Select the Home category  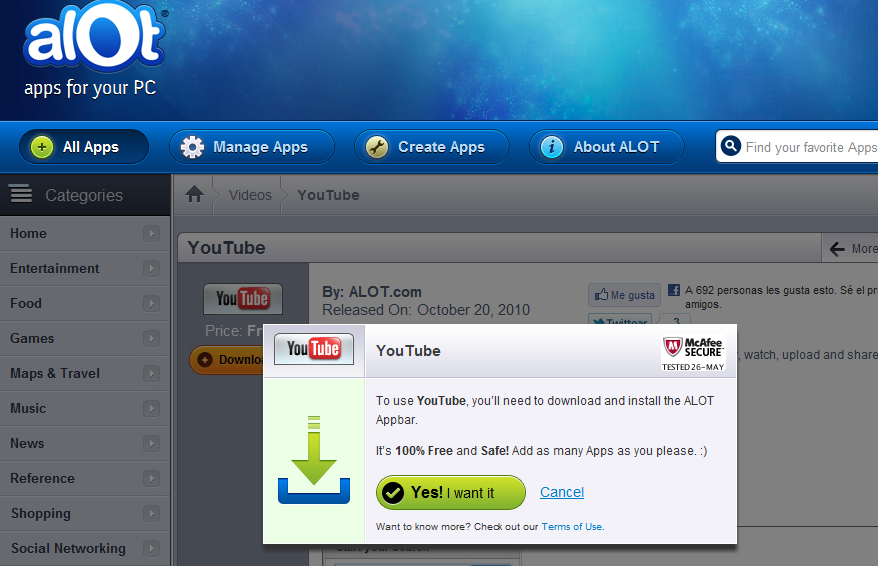(85, 233)
